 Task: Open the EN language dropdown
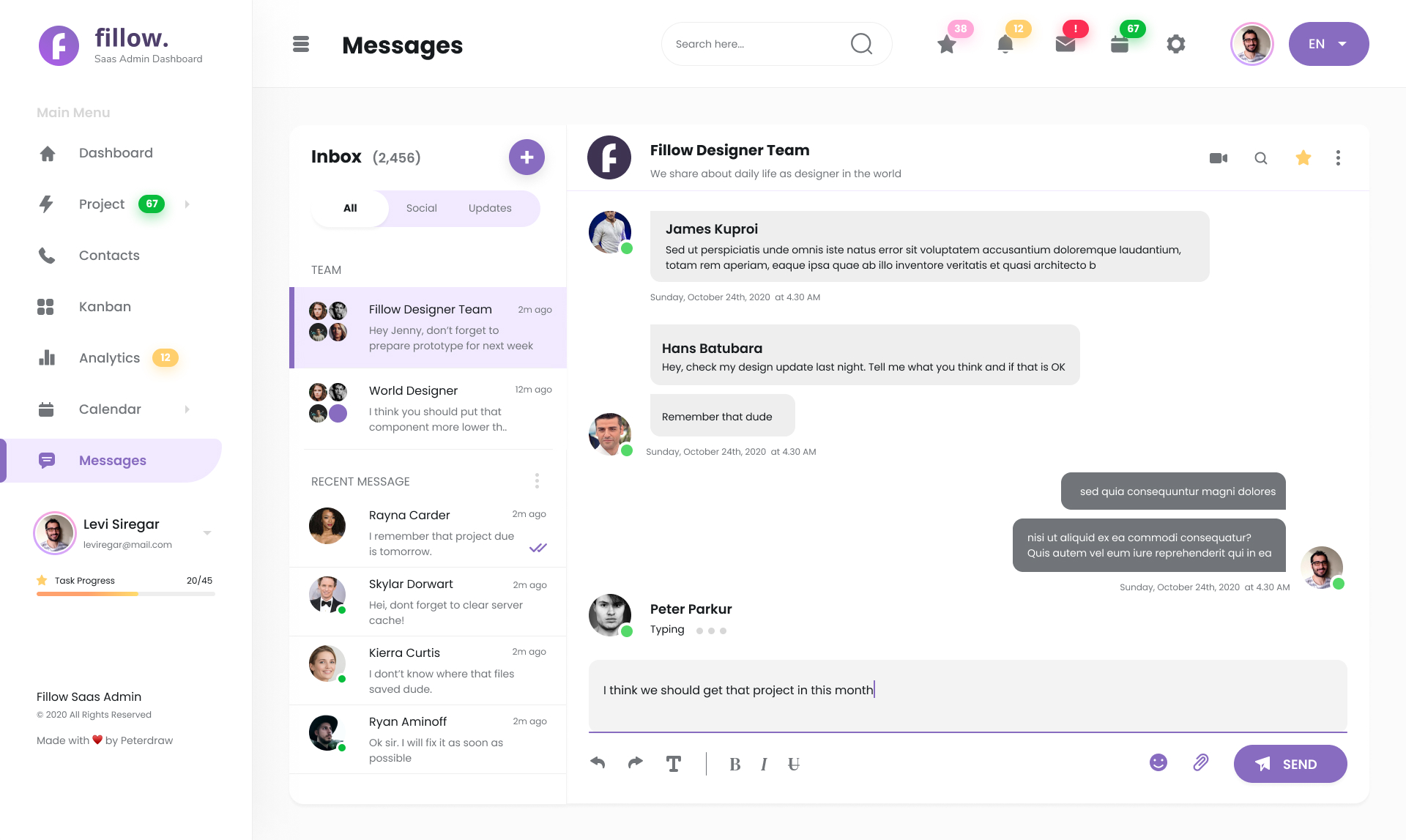pyautogui.click(x=1328, y=44)
